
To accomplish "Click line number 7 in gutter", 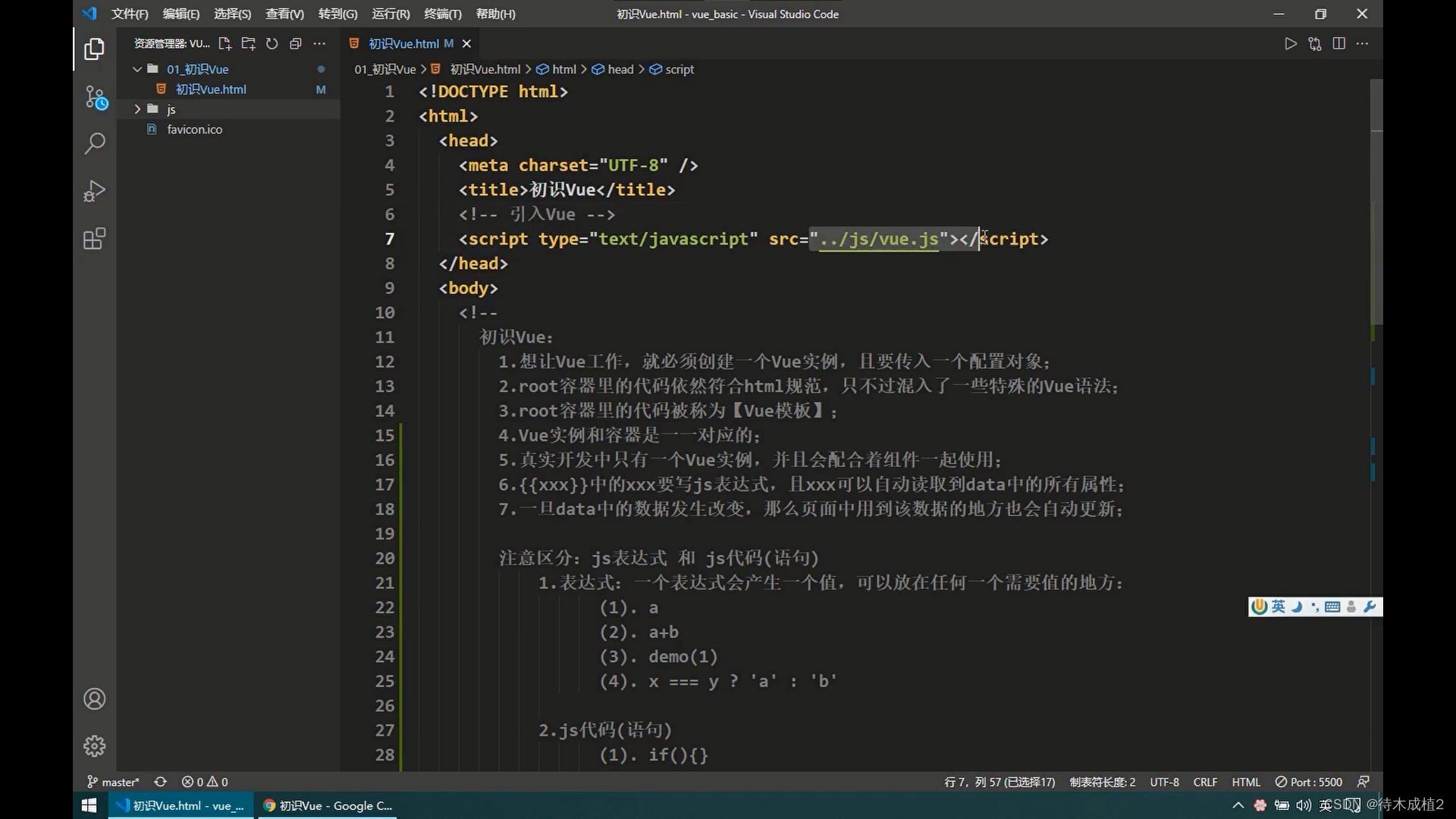I will (389, 239).
